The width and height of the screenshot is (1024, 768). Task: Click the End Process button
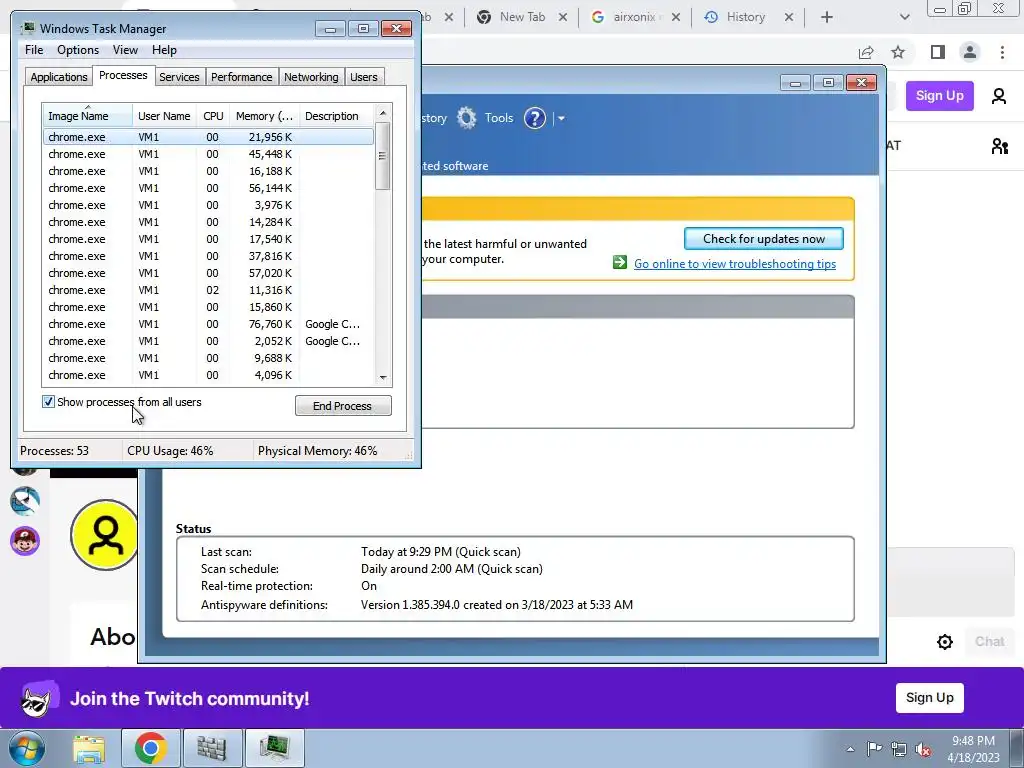[x=343, y=406]
